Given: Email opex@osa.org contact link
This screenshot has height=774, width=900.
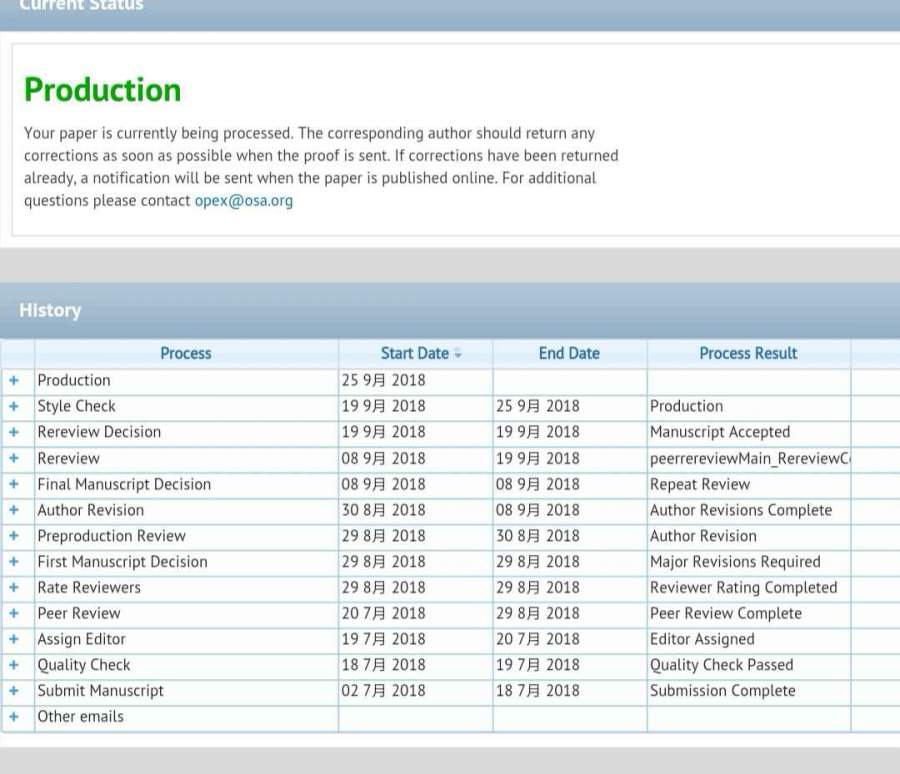Looking at the screenshot, I should tap(243, 201).
